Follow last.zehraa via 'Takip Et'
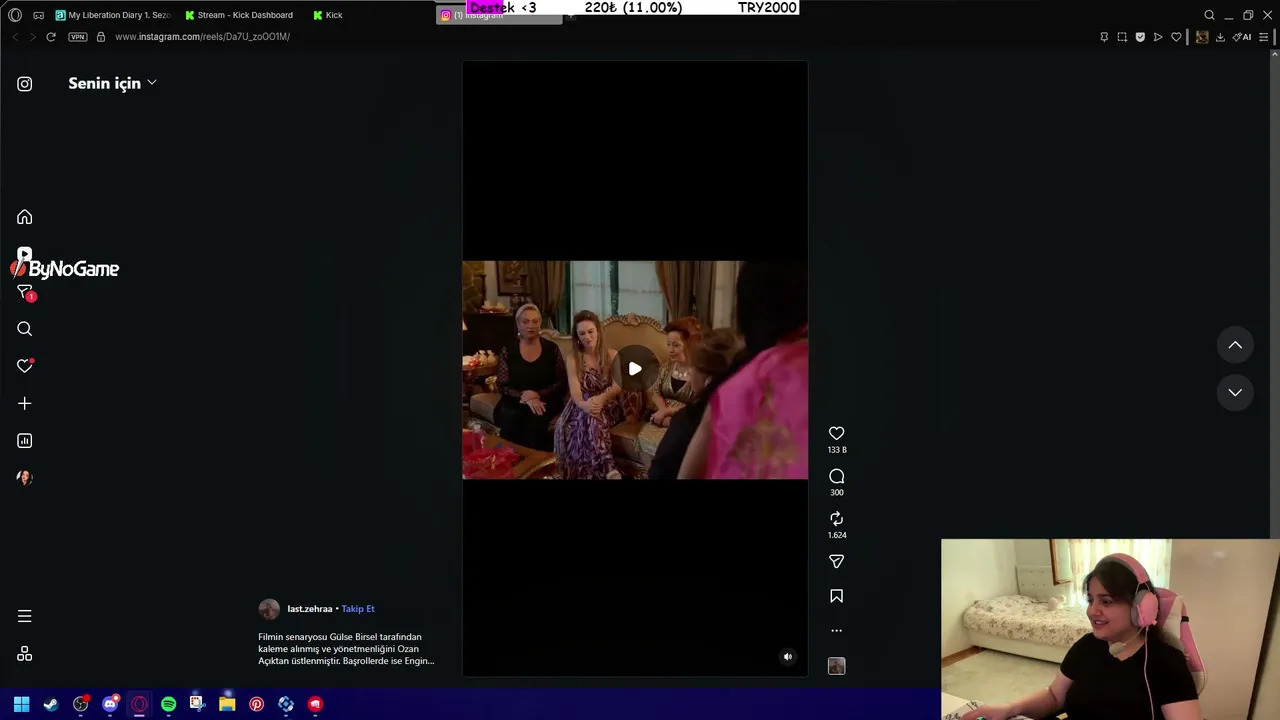 pyautogui.click(x=358, y=609)
